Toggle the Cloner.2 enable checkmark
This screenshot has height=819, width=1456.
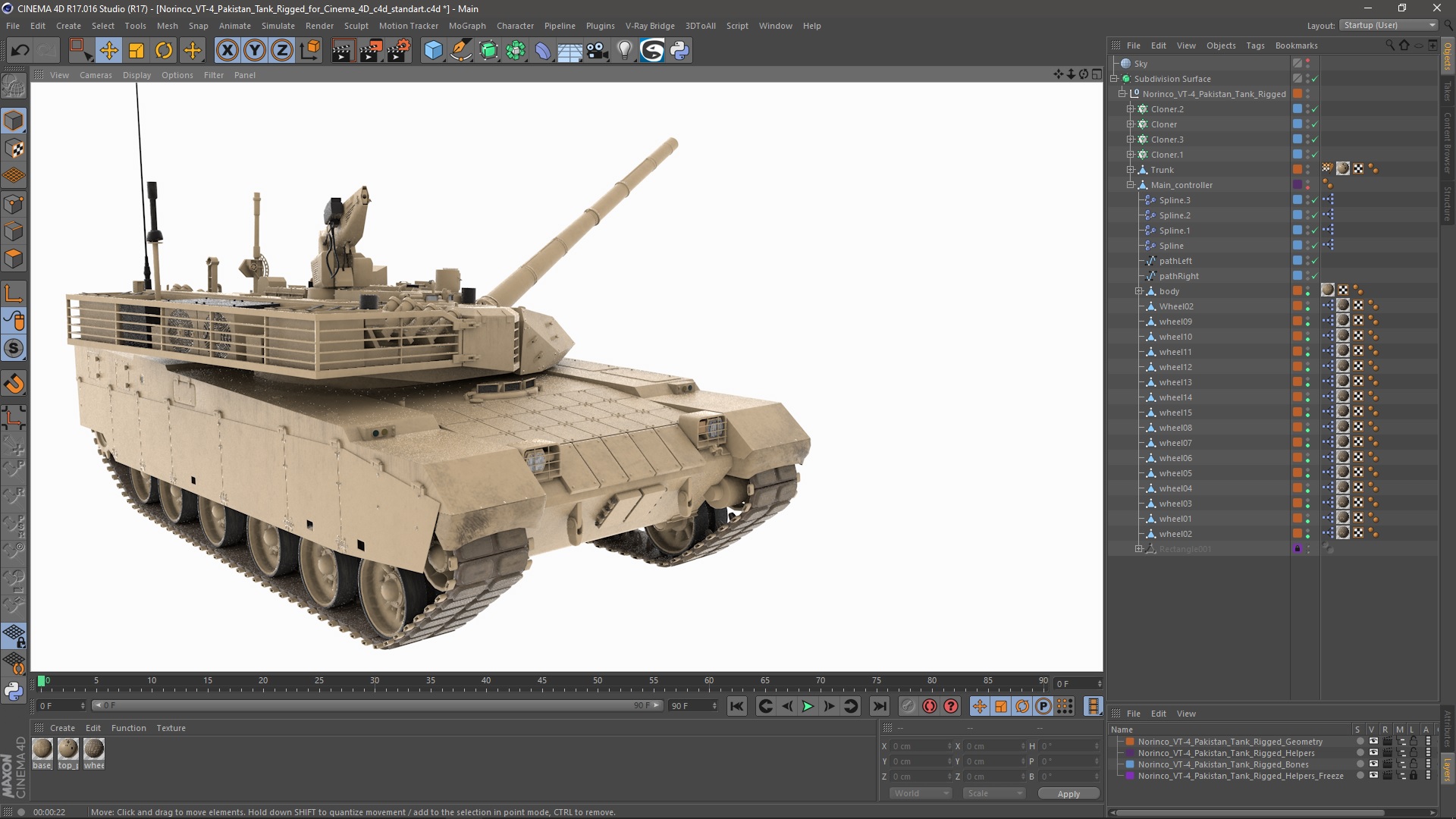(x=1314, y=109)
